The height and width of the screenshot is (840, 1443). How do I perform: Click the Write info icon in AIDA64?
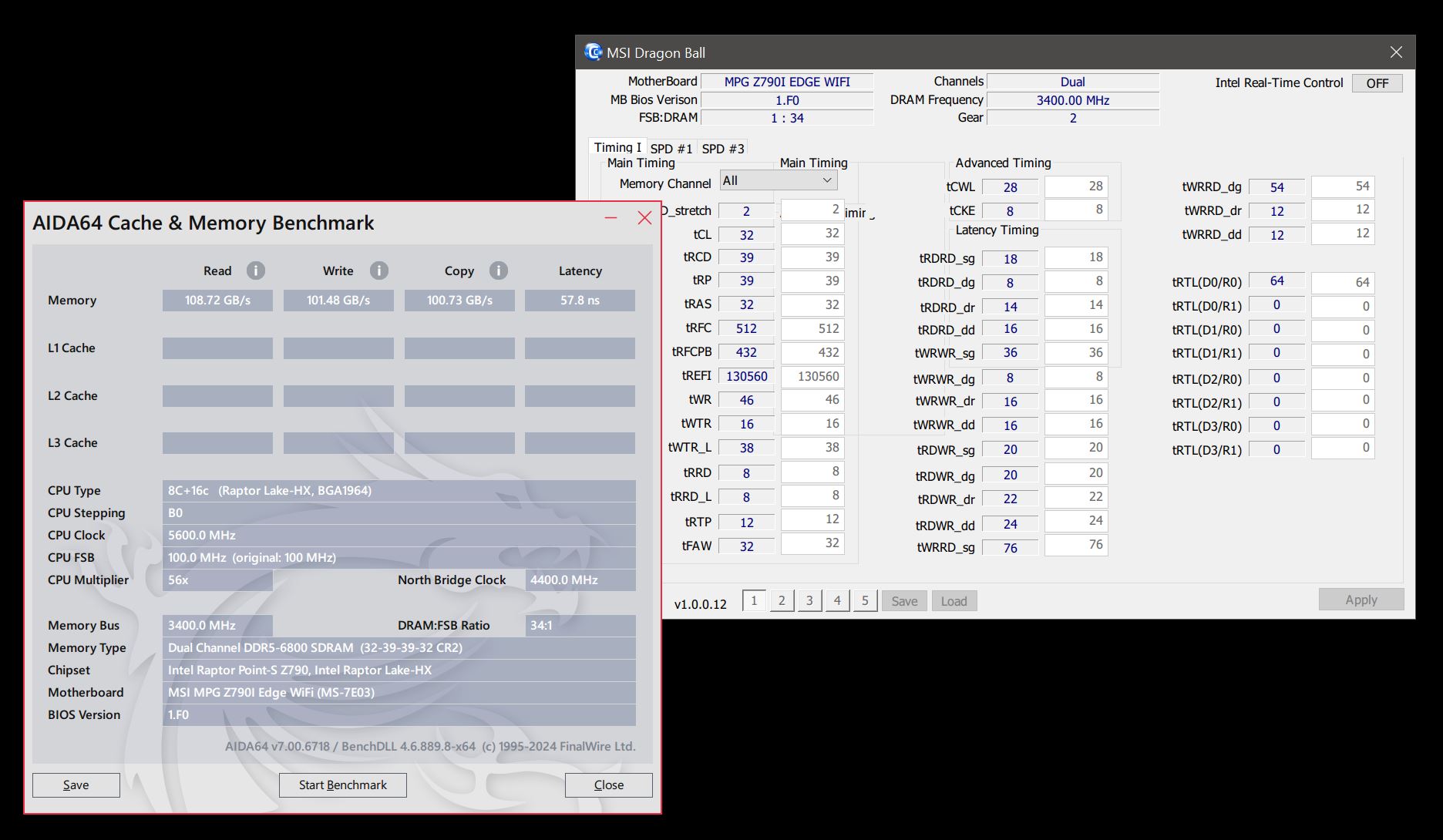(378, 270)
